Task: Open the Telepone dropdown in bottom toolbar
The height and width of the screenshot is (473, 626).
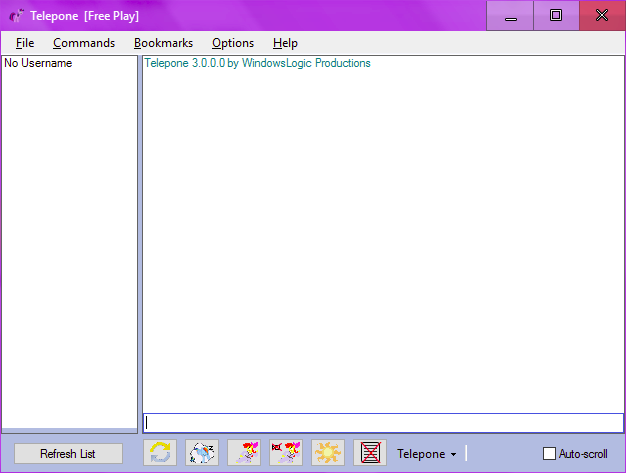Action: (426, 454)
